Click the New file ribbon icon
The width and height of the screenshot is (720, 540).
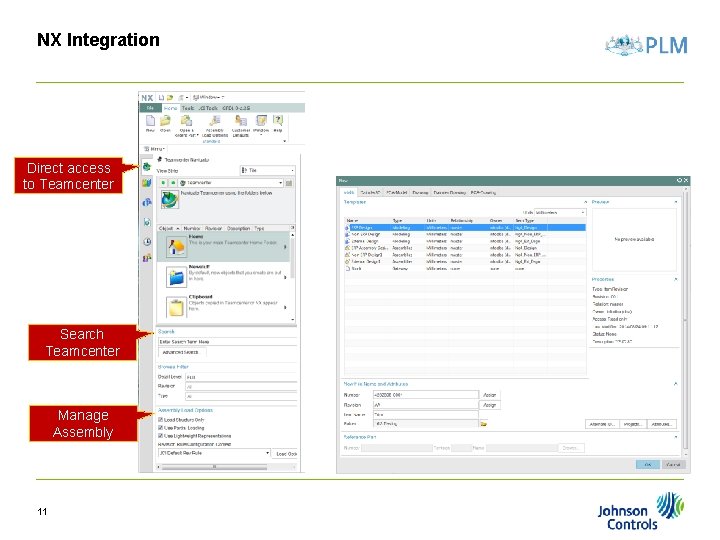[x=150, y=121]
